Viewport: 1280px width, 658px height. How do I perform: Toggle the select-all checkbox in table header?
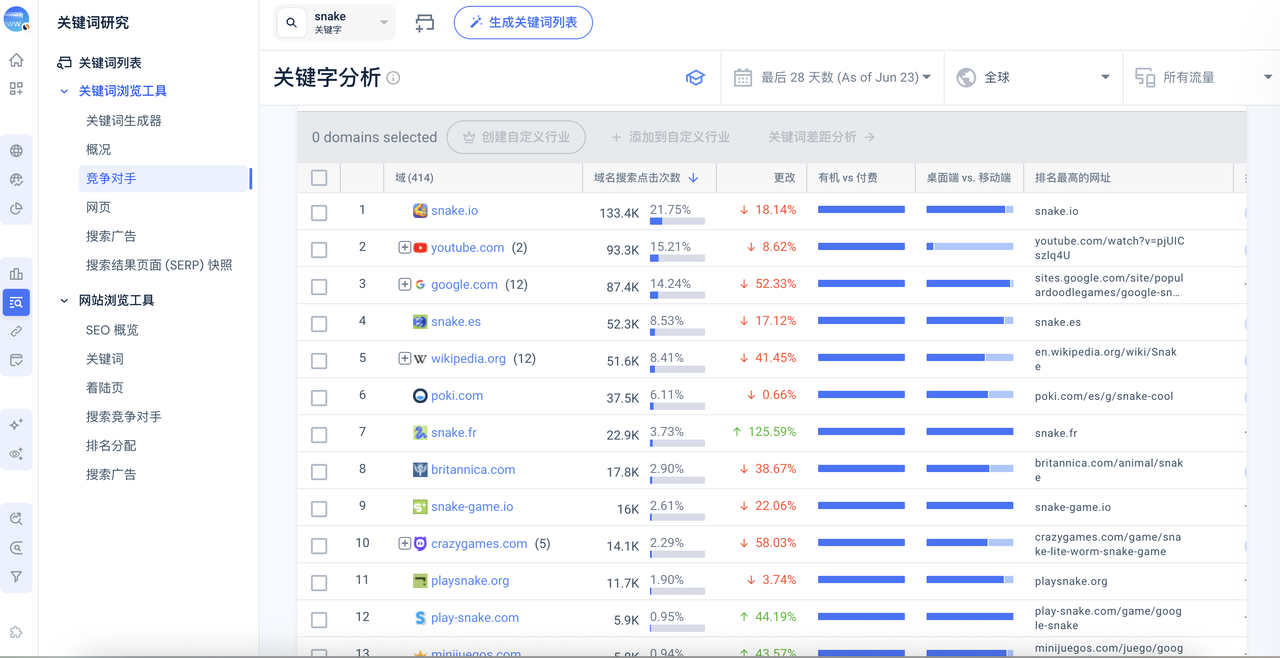point(319,178)
